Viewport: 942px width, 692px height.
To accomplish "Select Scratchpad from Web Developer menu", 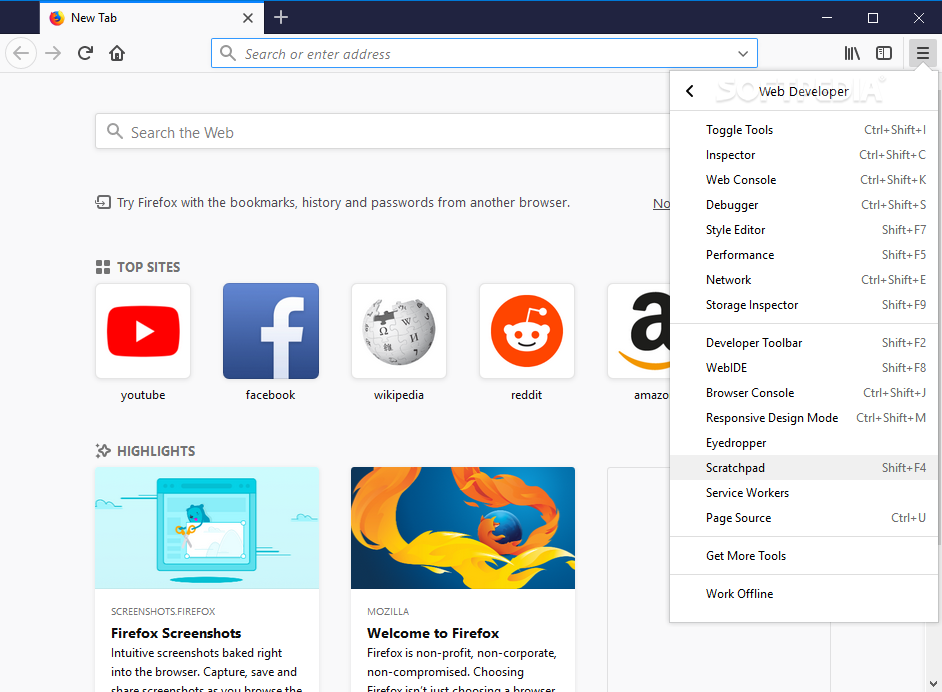I will tap(735, 468).
